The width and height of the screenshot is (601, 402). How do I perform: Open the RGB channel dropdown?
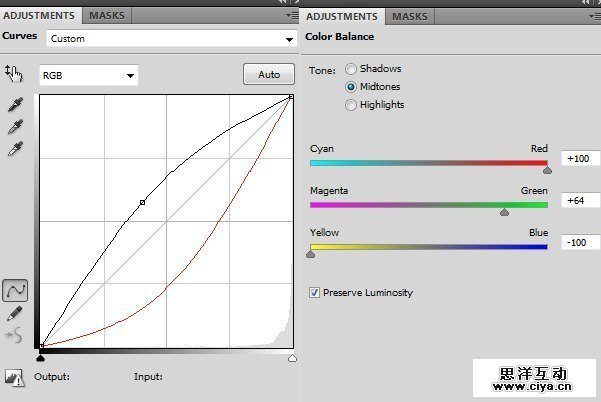click(x=88, y=75)
